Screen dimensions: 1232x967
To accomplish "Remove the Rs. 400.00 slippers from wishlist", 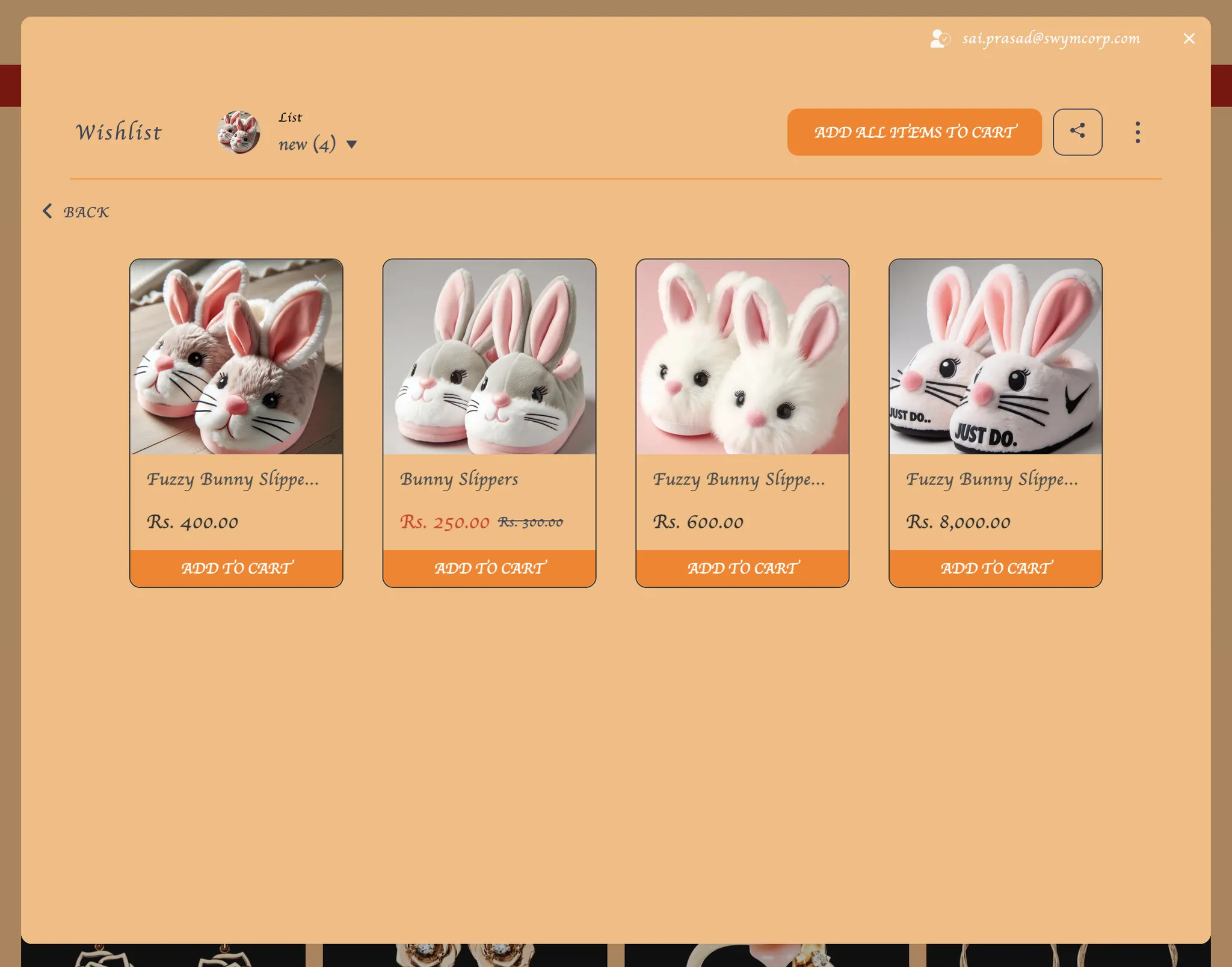I will pyautogui.click(x=320, y=280).
